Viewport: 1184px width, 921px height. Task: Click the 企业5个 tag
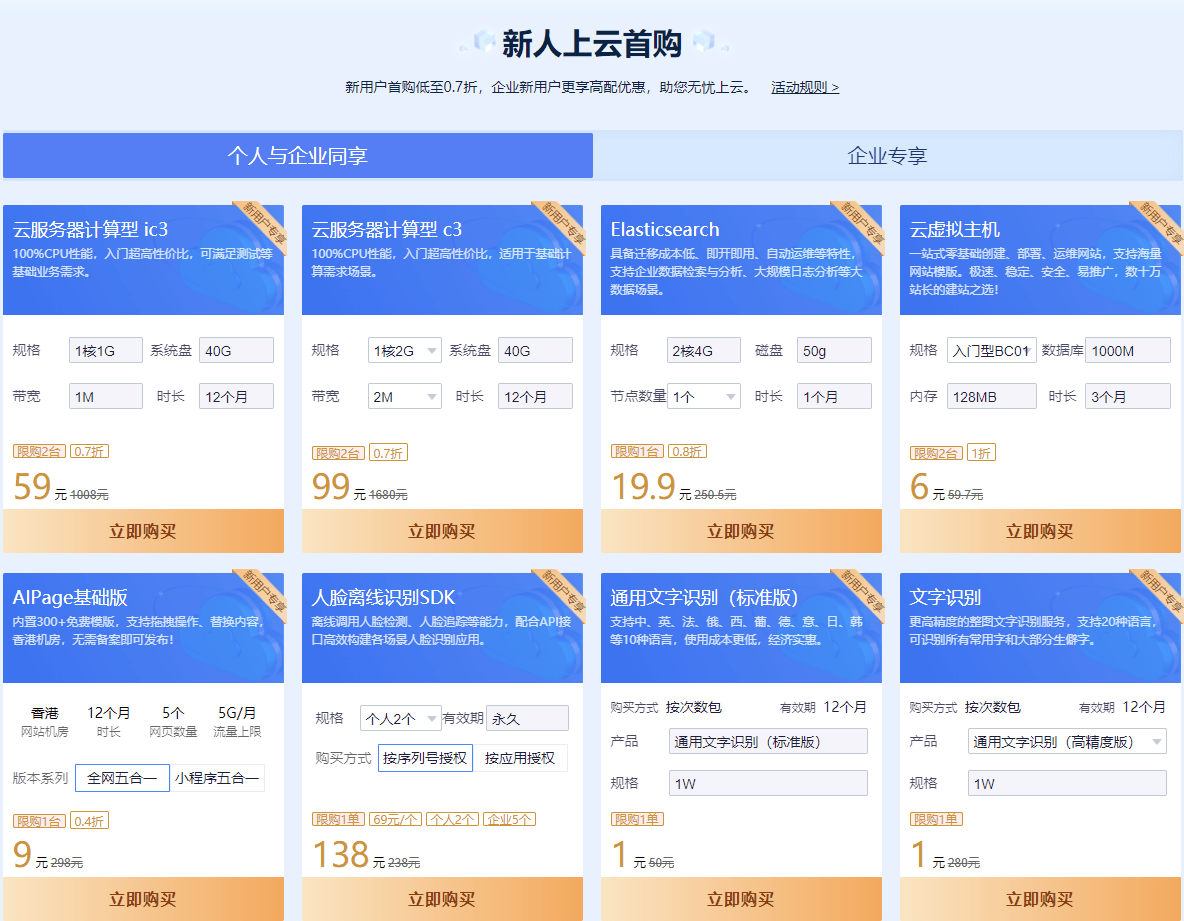[509, 819]
